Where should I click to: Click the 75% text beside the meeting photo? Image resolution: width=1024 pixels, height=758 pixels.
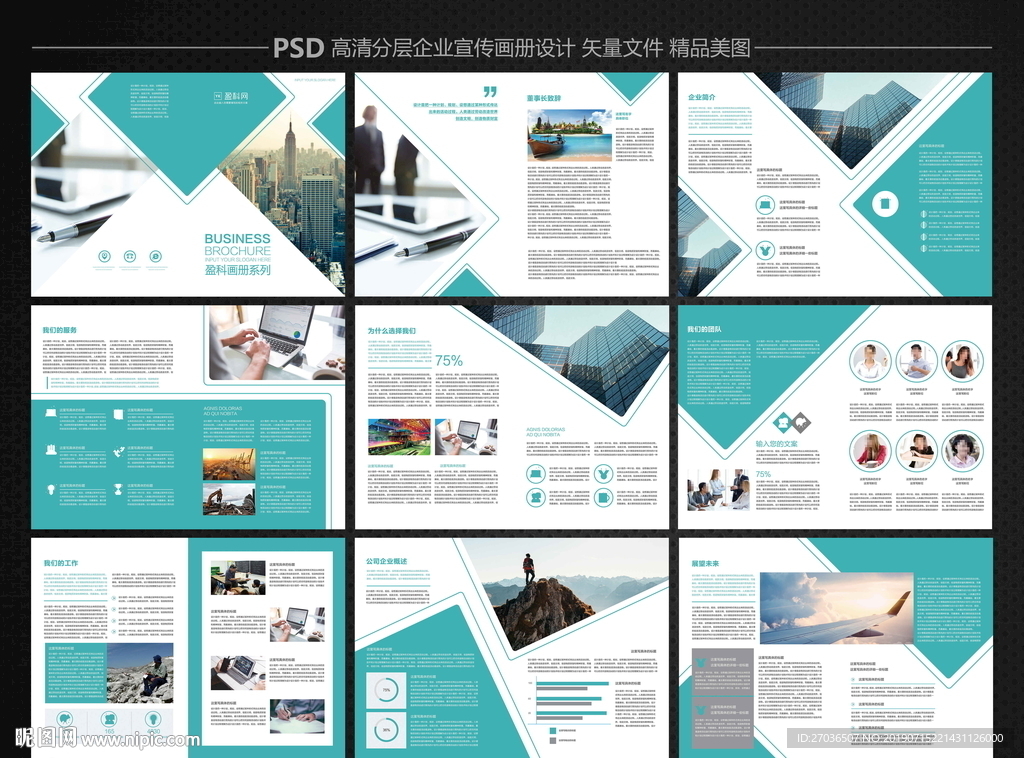click(x=763, y=474)
